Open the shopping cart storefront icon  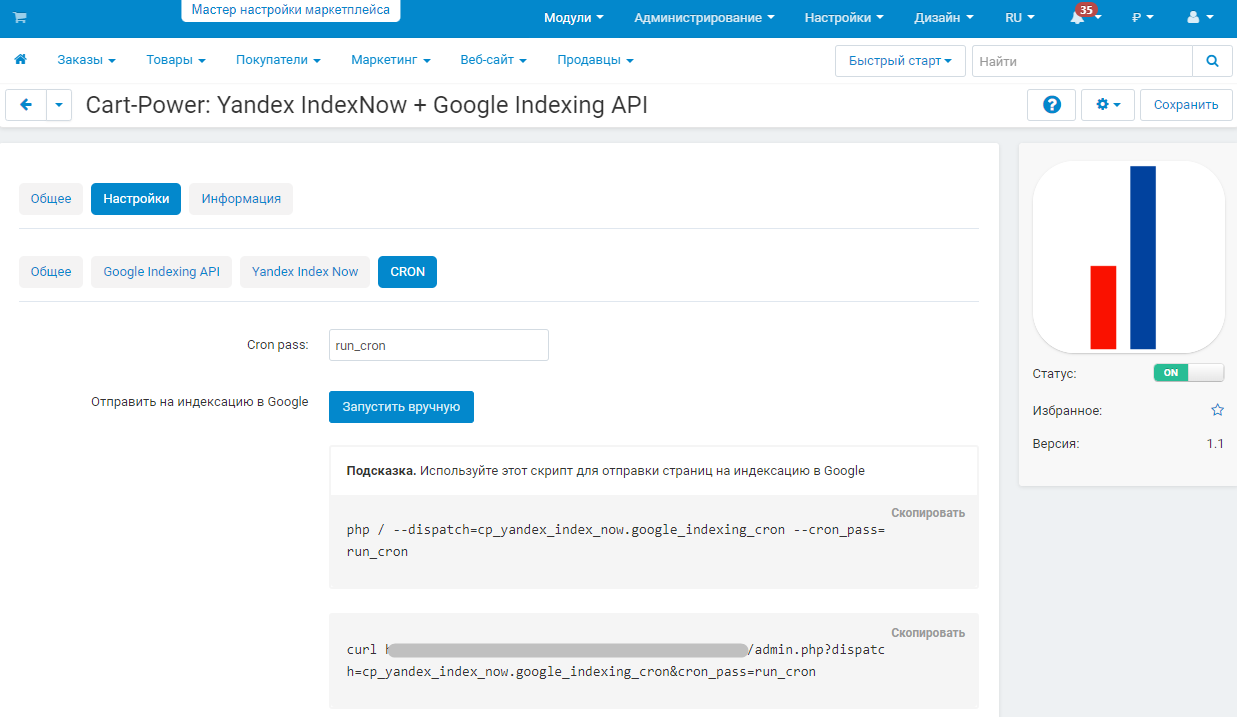(x=20, y=18)
